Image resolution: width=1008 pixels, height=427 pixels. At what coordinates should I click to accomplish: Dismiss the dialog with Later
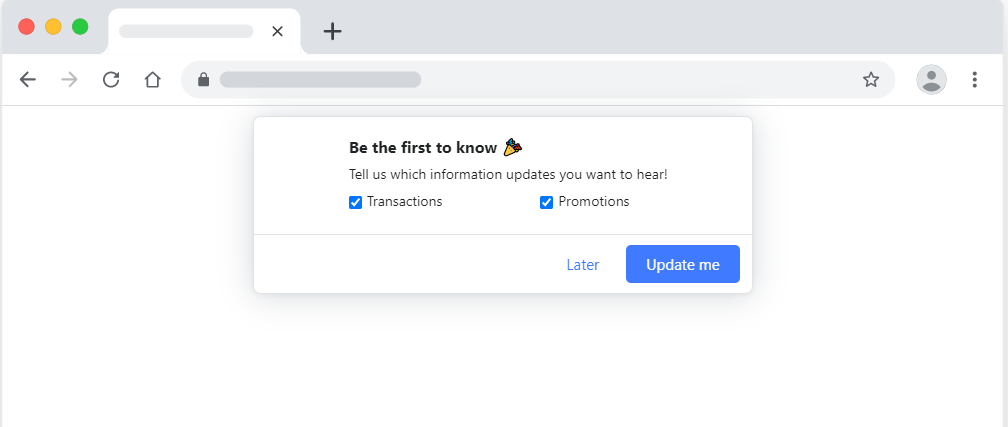click(x=582, y=265)
